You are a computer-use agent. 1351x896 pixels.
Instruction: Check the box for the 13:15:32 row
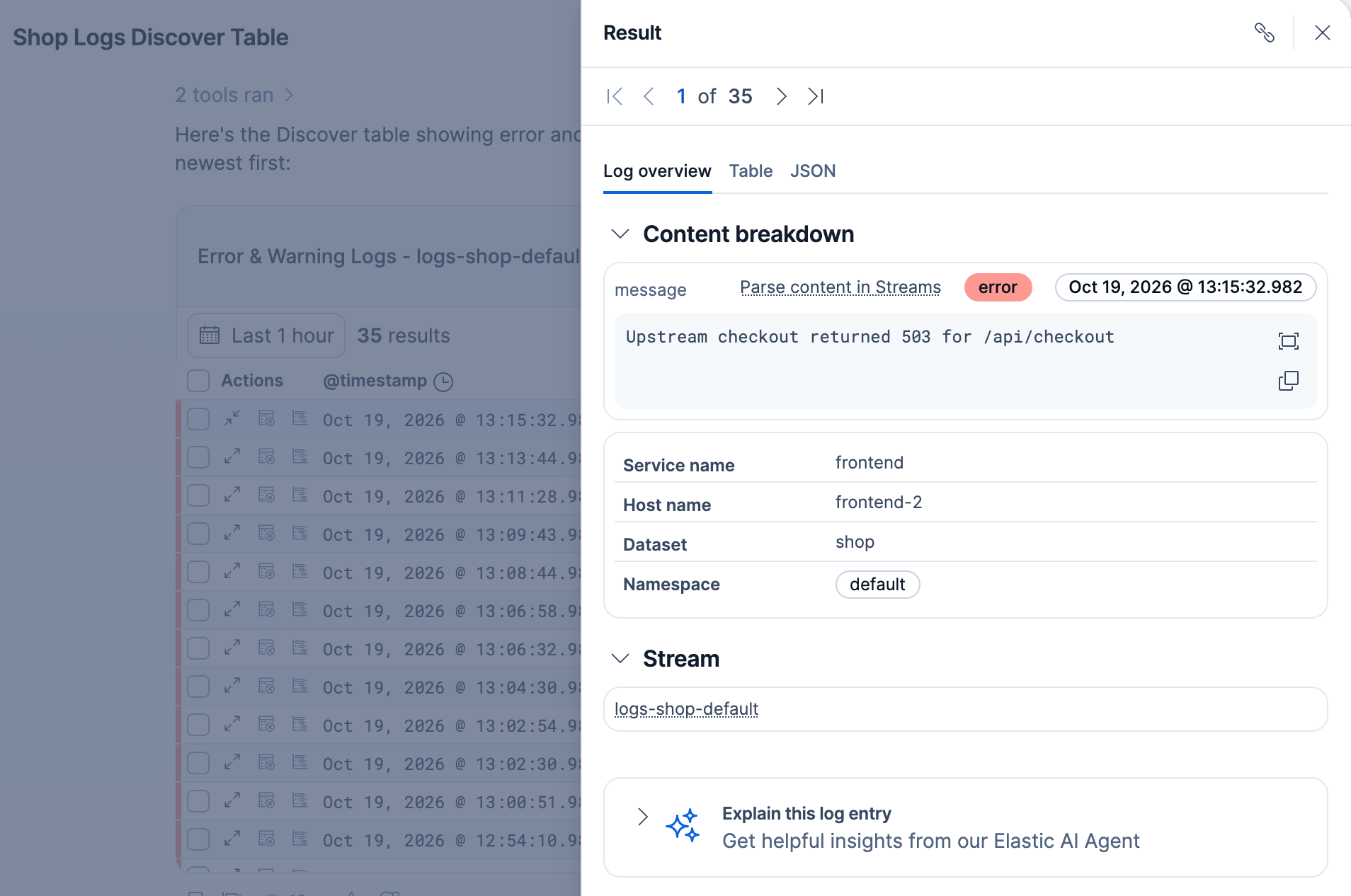point(198,419)
